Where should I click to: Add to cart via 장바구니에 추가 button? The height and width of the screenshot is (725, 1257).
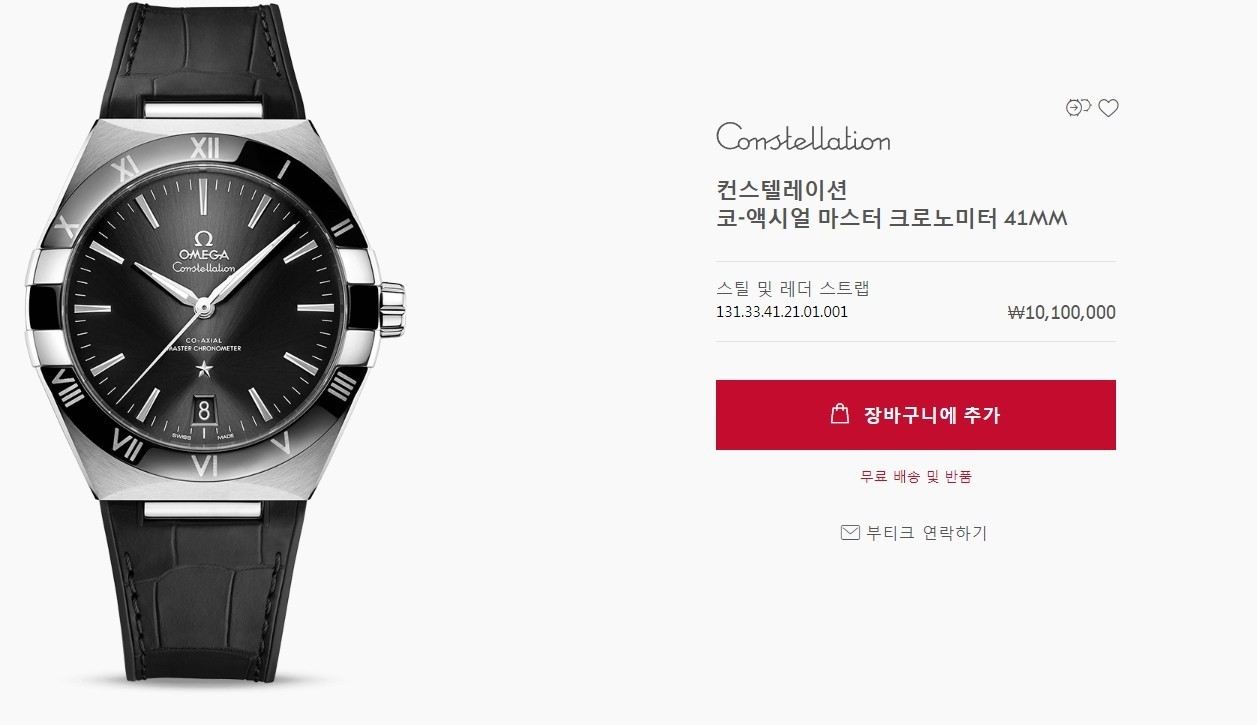tap(916, 415)
